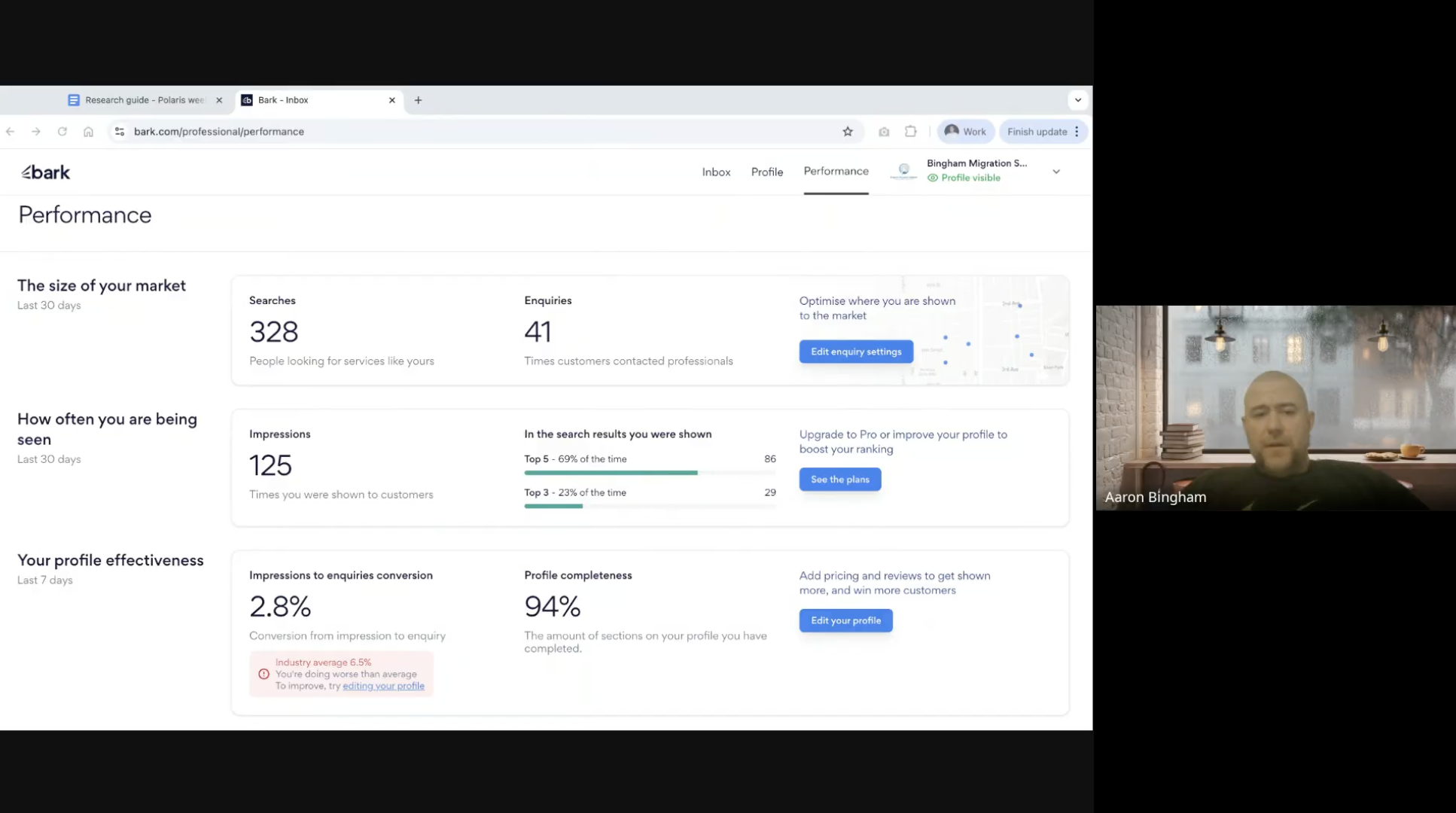The height and width of the screenshot is (813, 1456).
Task: Open the tab search dropdown arrow
Action: tap(1078, 100)
